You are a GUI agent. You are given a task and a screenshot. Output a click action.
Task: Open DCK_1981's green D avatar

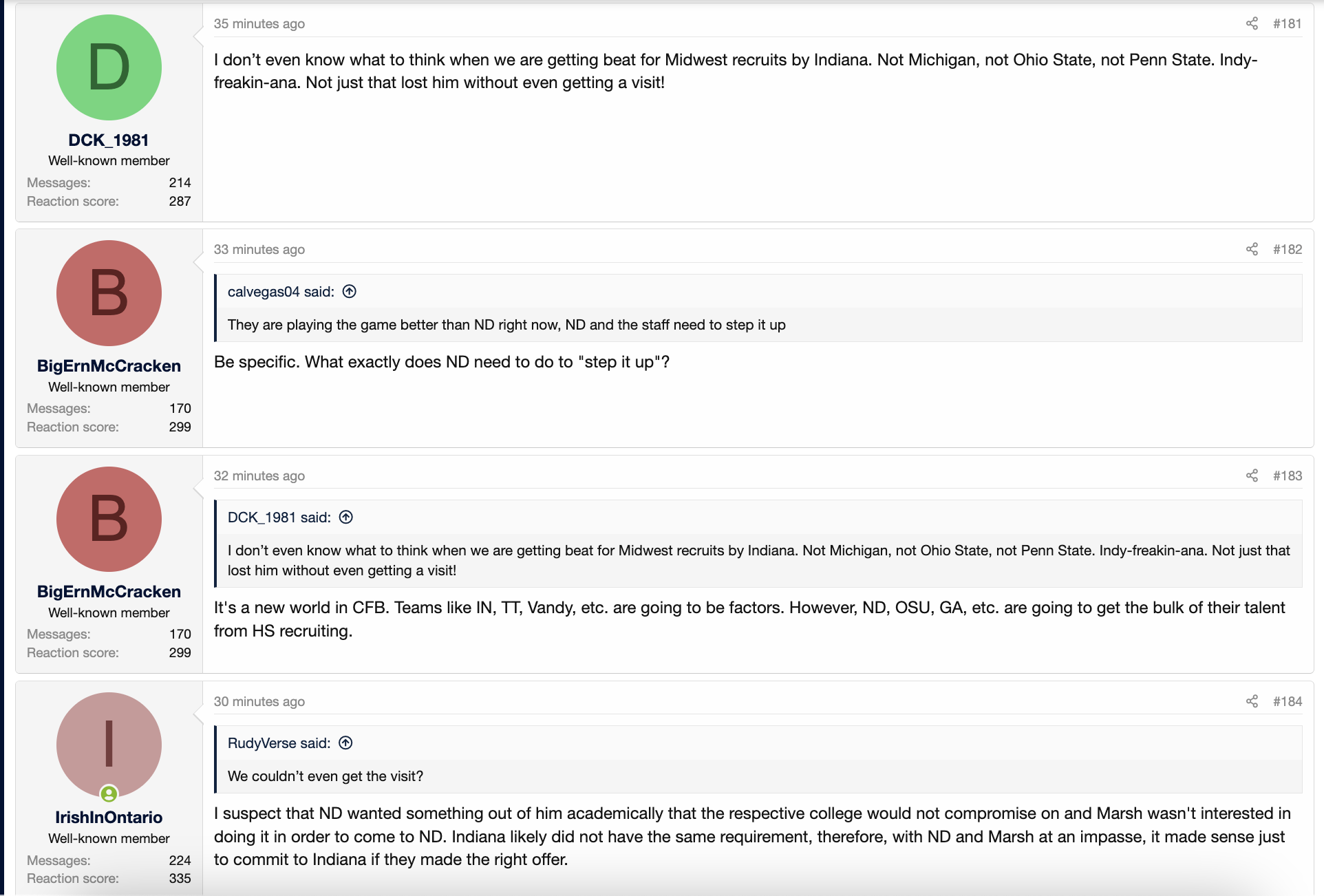[109, 67]
